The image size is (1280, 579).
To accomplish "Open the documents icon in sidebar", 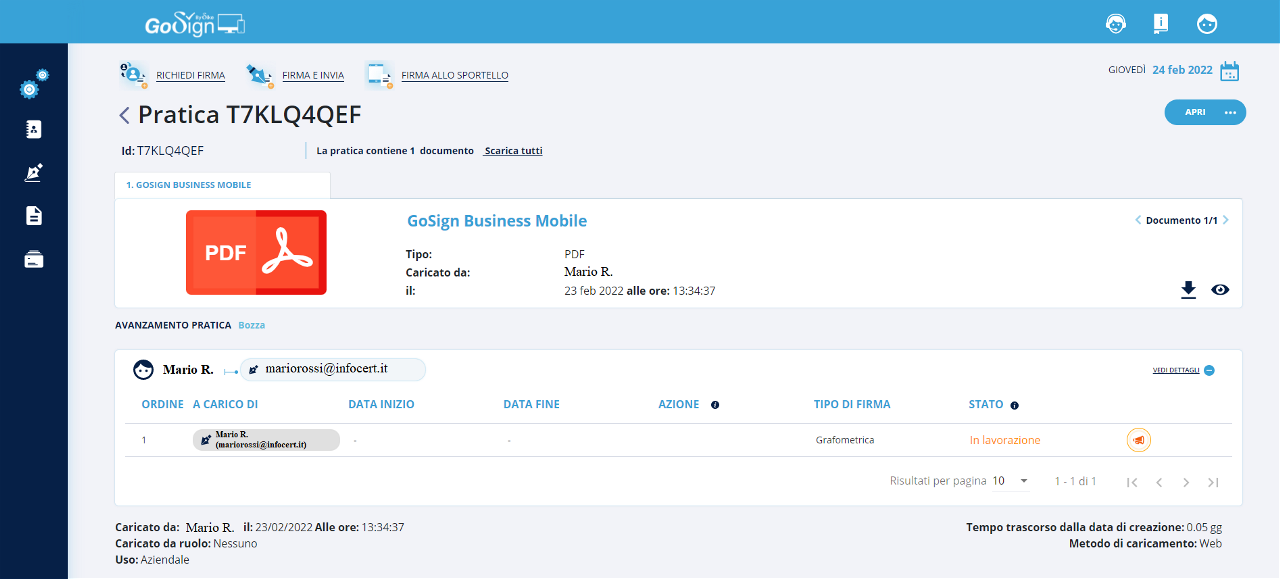I will (34, 216).
